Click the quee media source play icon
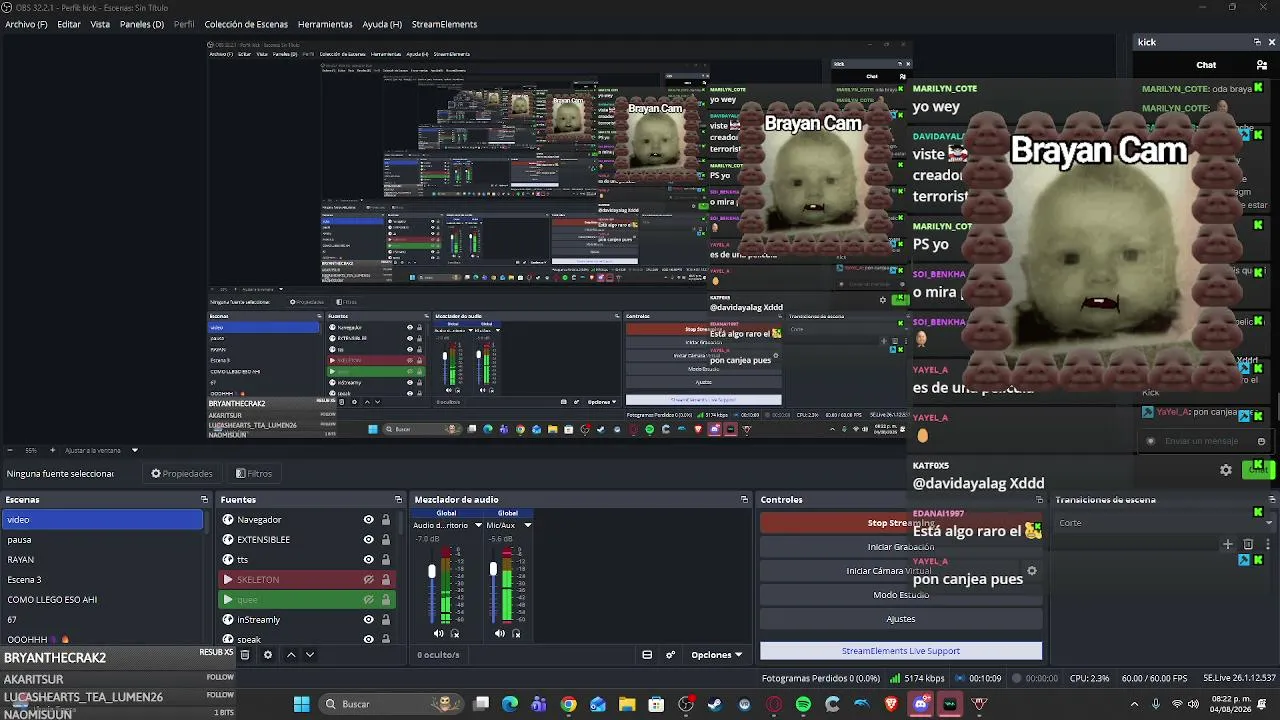Viewport: 1280px width, 720px height. coord(228,600)
